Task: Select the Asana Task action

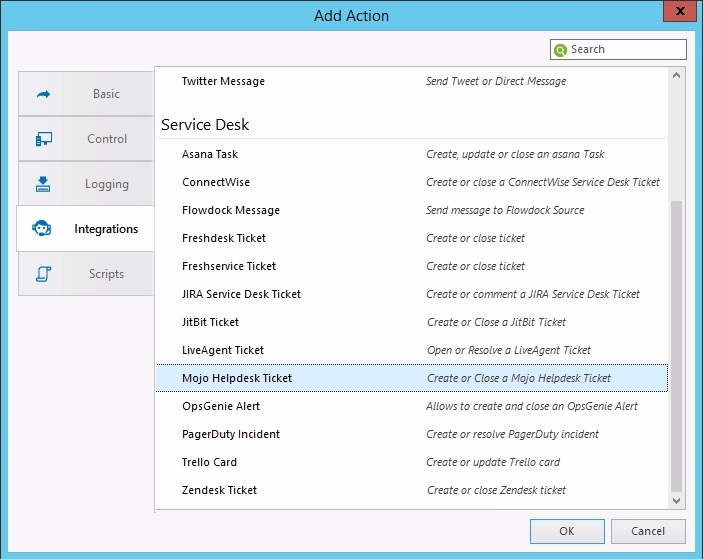Action: click(x=412, y=154)
